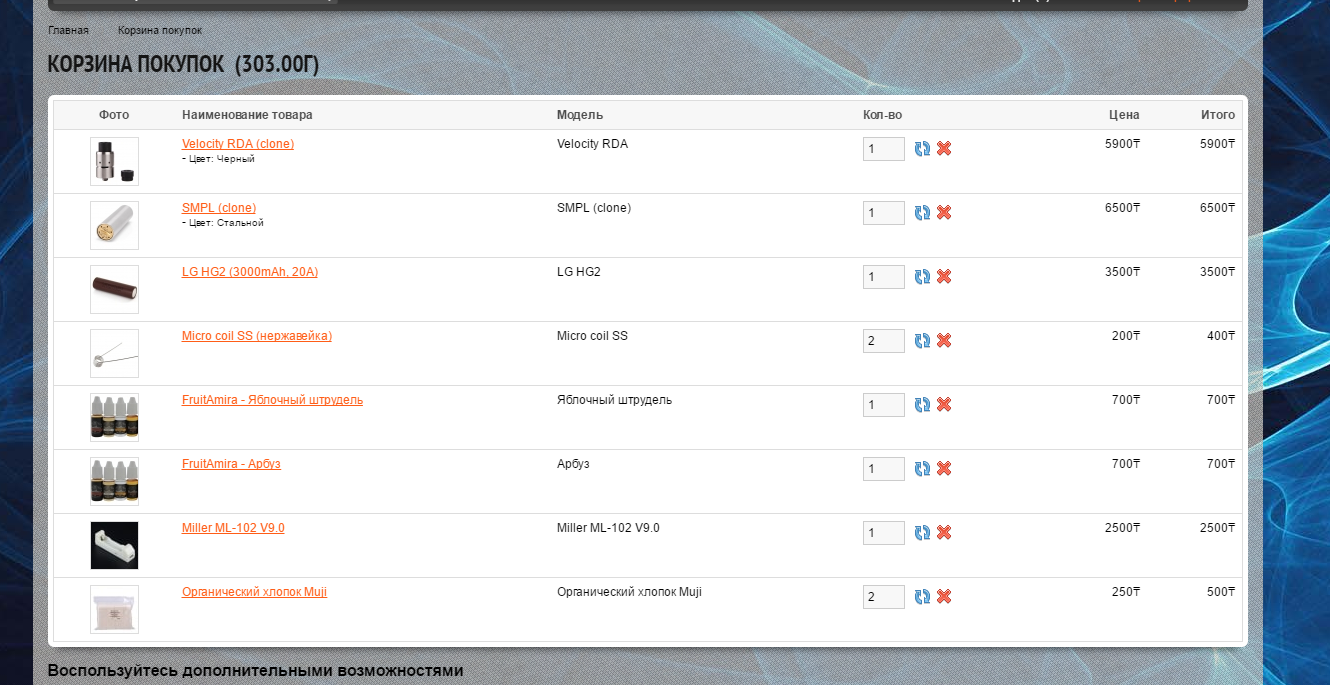The width and height of the screenshot is (1330, 685).
Task: Click the Цвет: Черный option text
Action: (218, 159)
